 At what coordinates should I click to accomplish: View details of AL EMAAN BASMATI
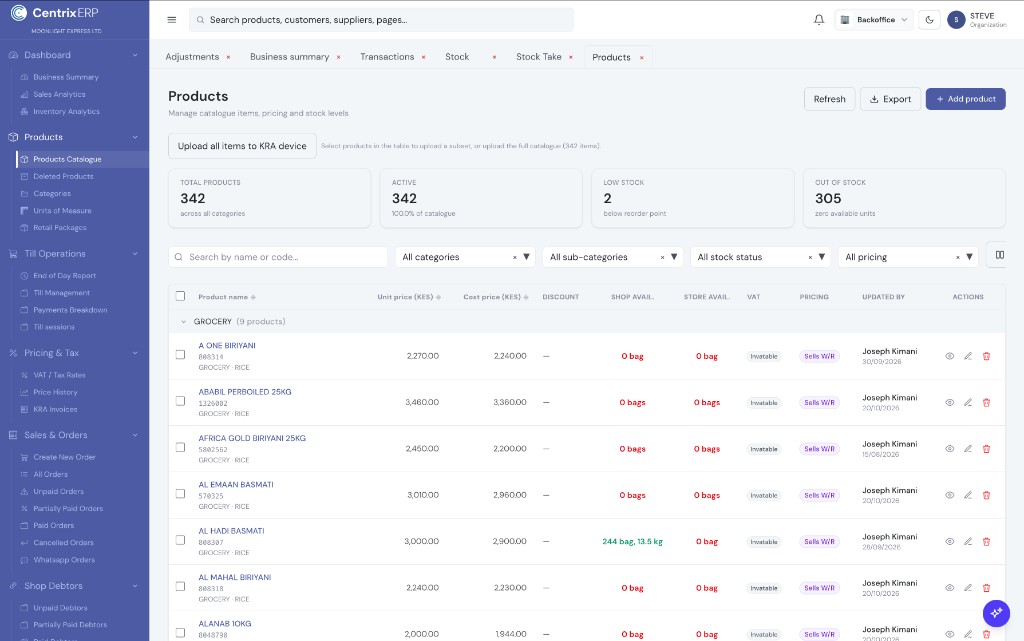(x=950, y=495)
